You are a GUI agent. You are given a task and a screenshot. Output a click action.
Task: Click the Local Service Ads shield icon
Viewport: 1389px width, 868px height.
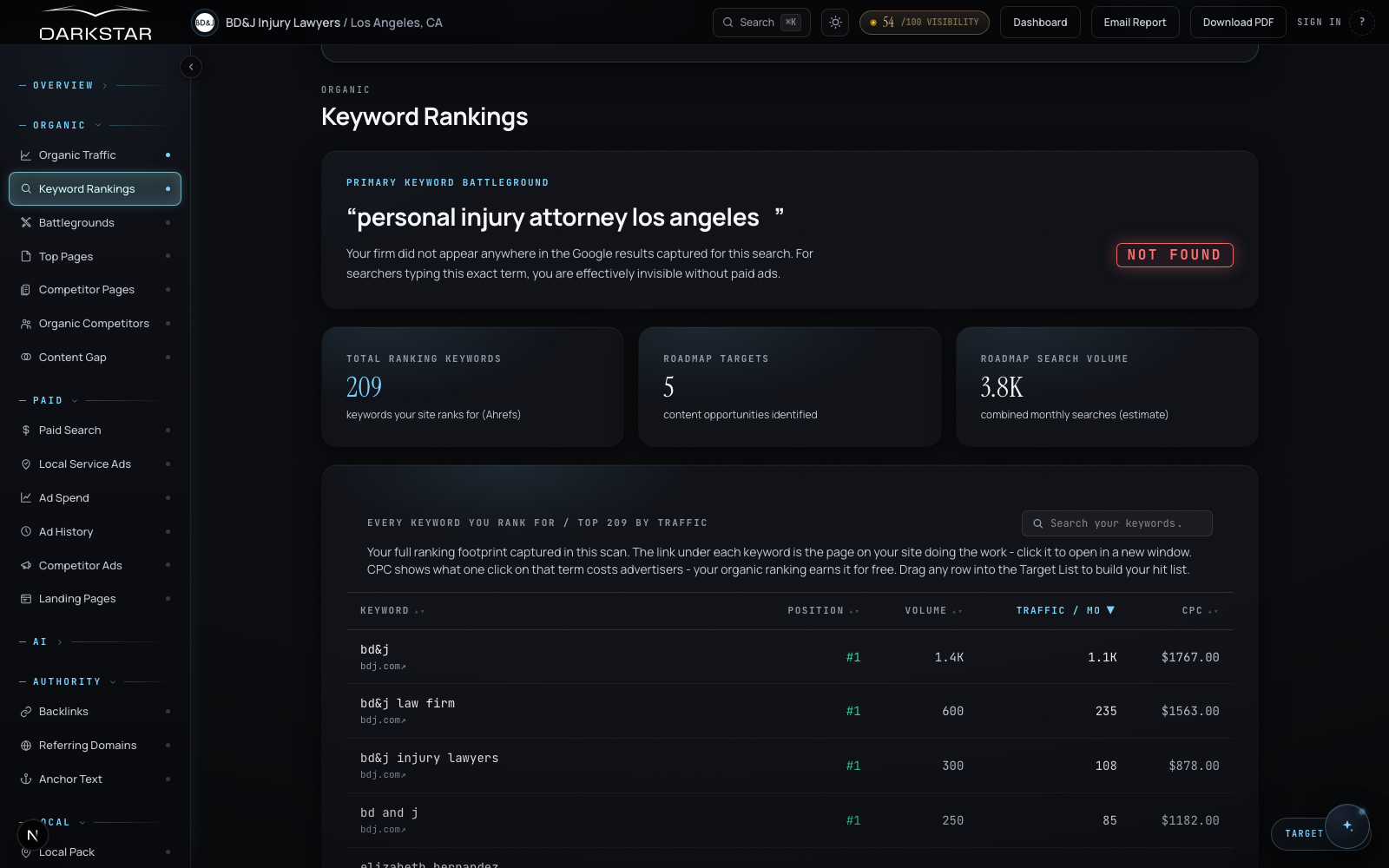[x=26, y=464]
